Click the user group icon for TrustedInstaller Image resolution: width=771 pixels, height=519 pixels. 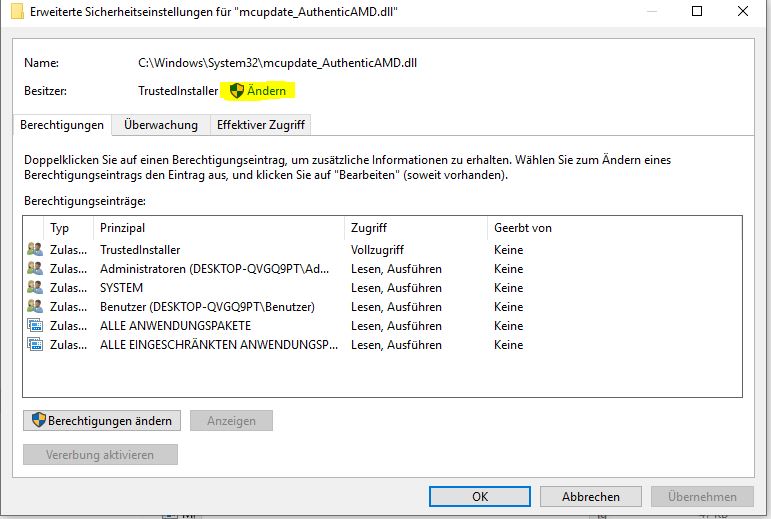click(35, 249)
